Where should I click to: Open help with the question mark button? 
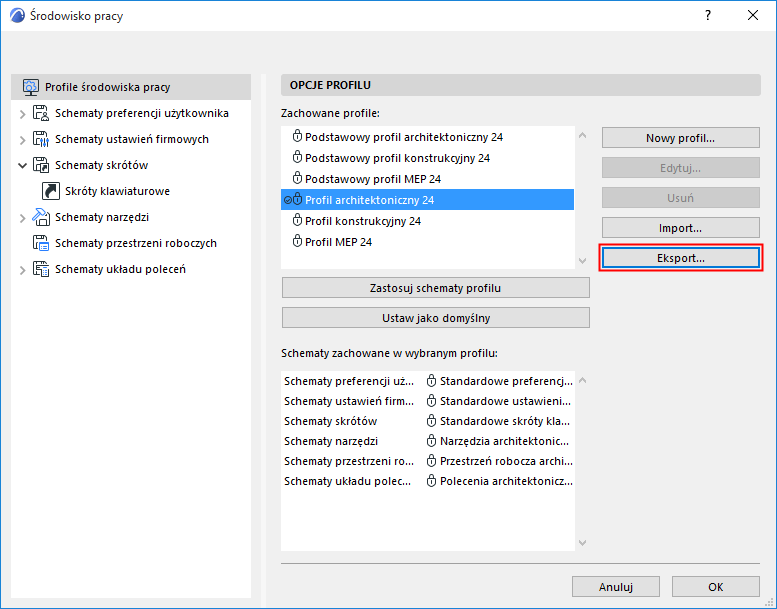[x=708, y=15]
